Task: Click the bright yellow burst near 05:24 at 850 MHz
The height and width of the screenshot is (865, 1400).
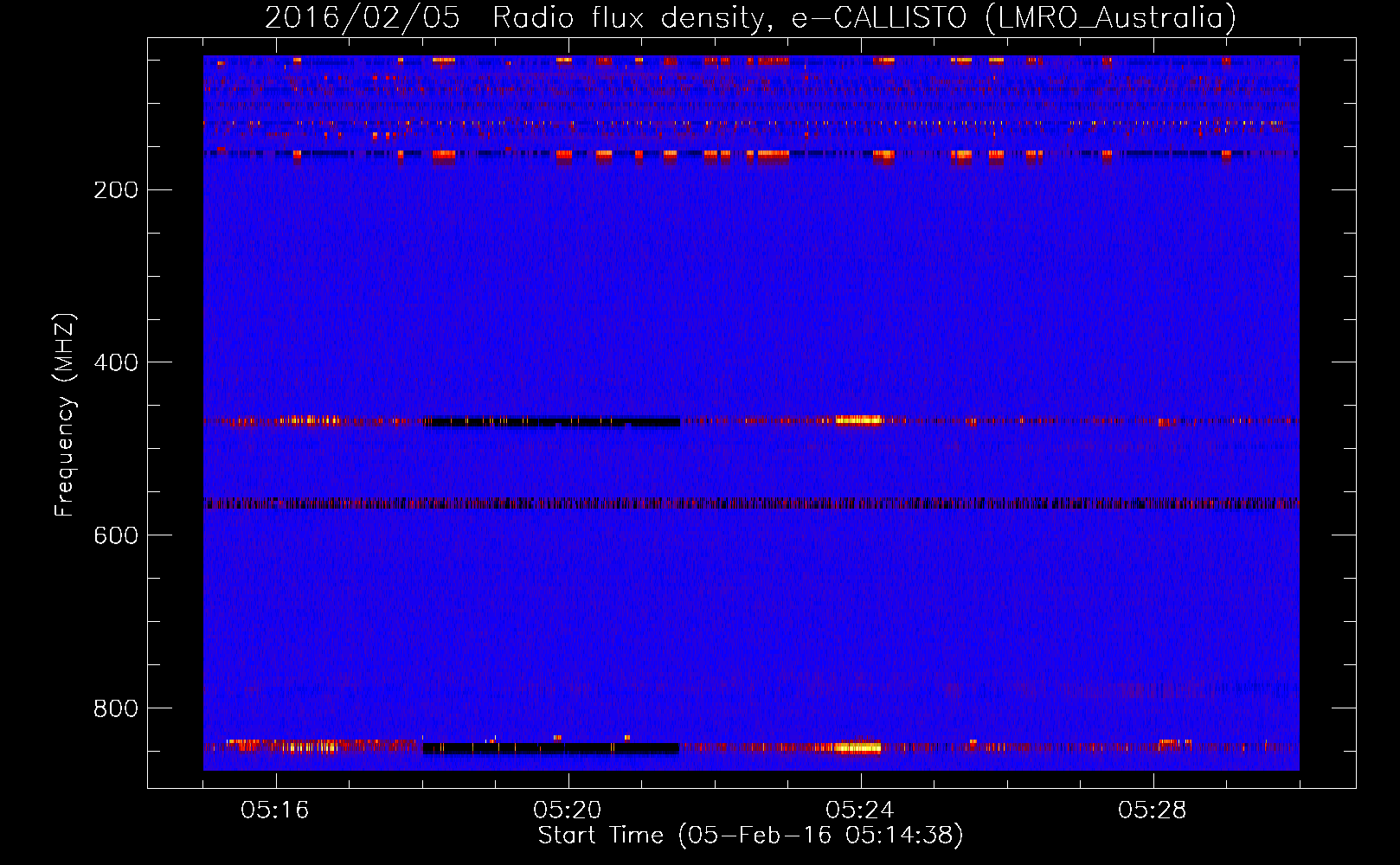Action: coord(857,747)
